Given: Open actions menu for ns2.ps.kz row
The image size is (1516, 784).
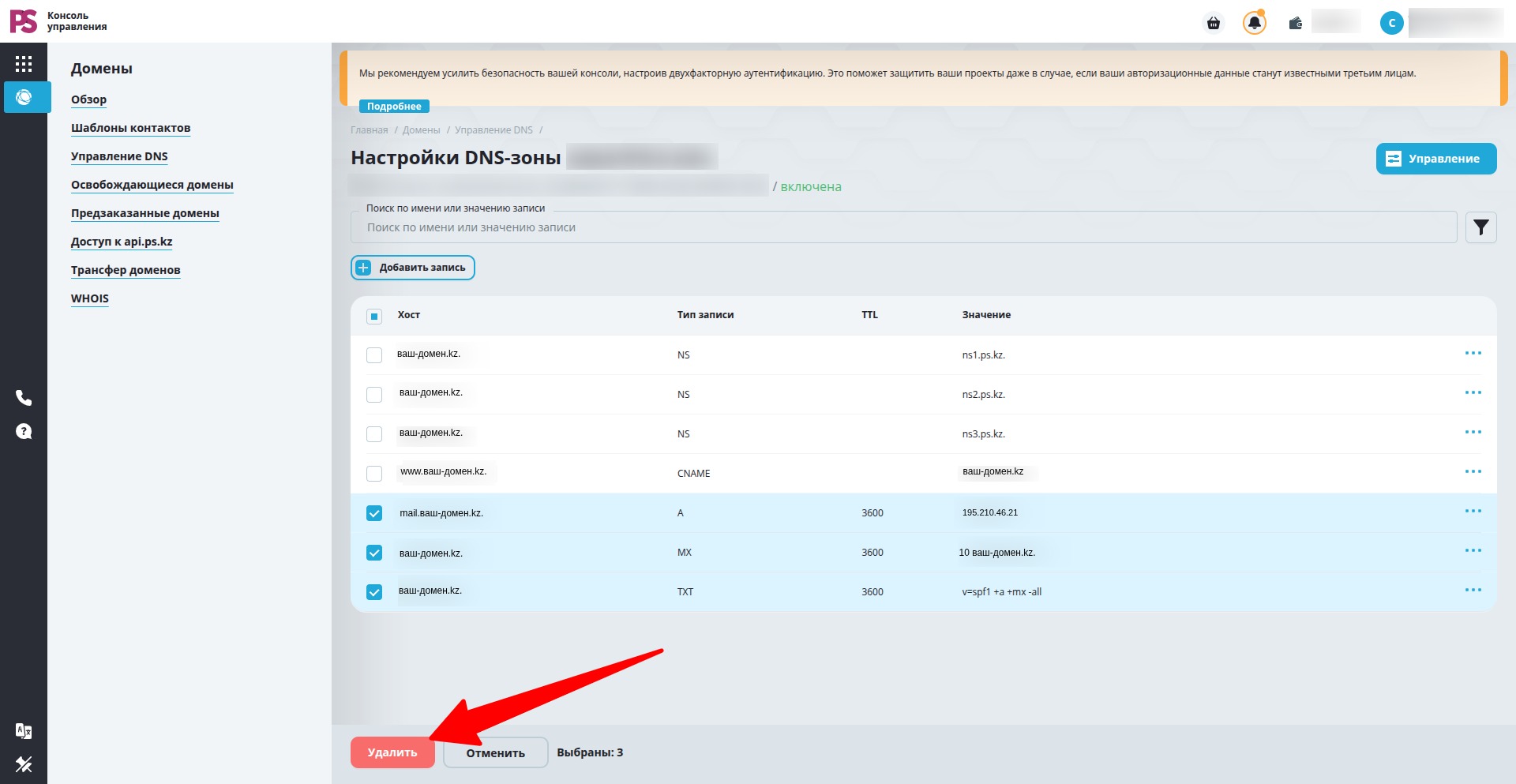Looking at the screenshot, I should click(x=1473, y=392).
